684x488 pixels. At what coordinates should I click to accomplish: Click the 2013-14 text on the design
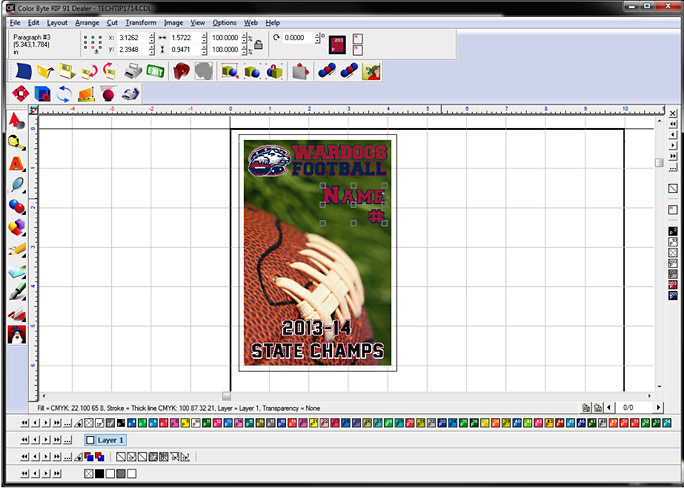tap(317, 328)
